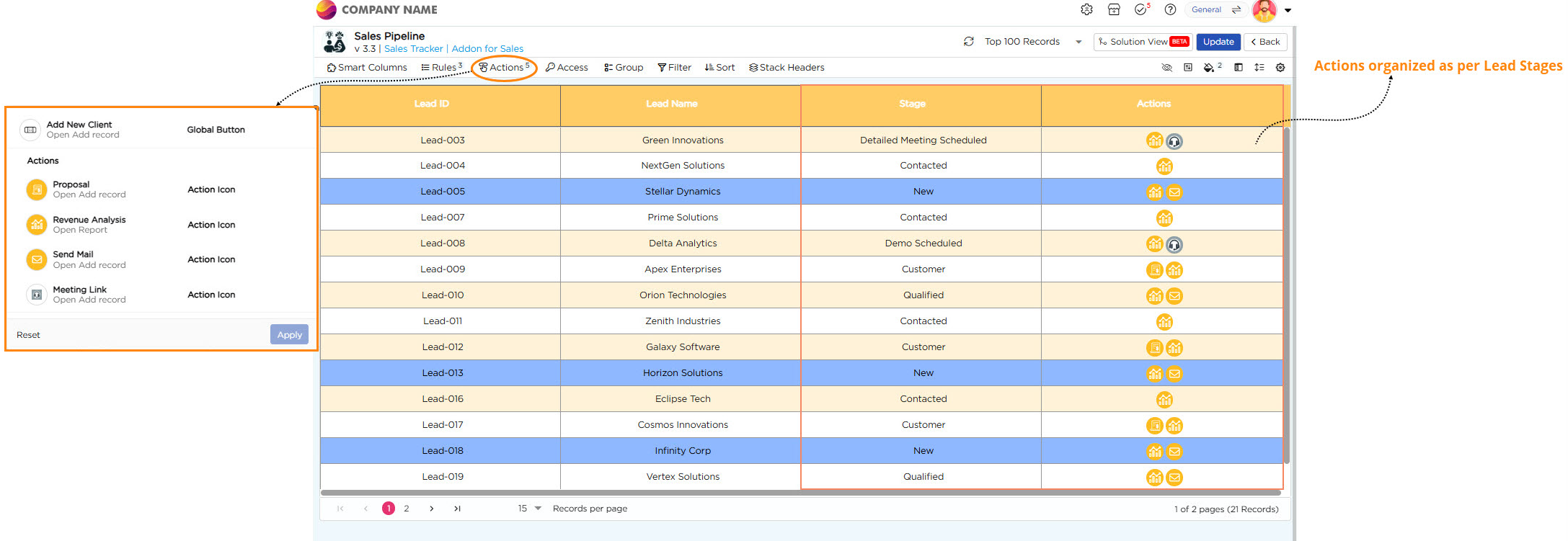
Task: Toggle the General workspace switch
Action: [x=1236, y=10]
